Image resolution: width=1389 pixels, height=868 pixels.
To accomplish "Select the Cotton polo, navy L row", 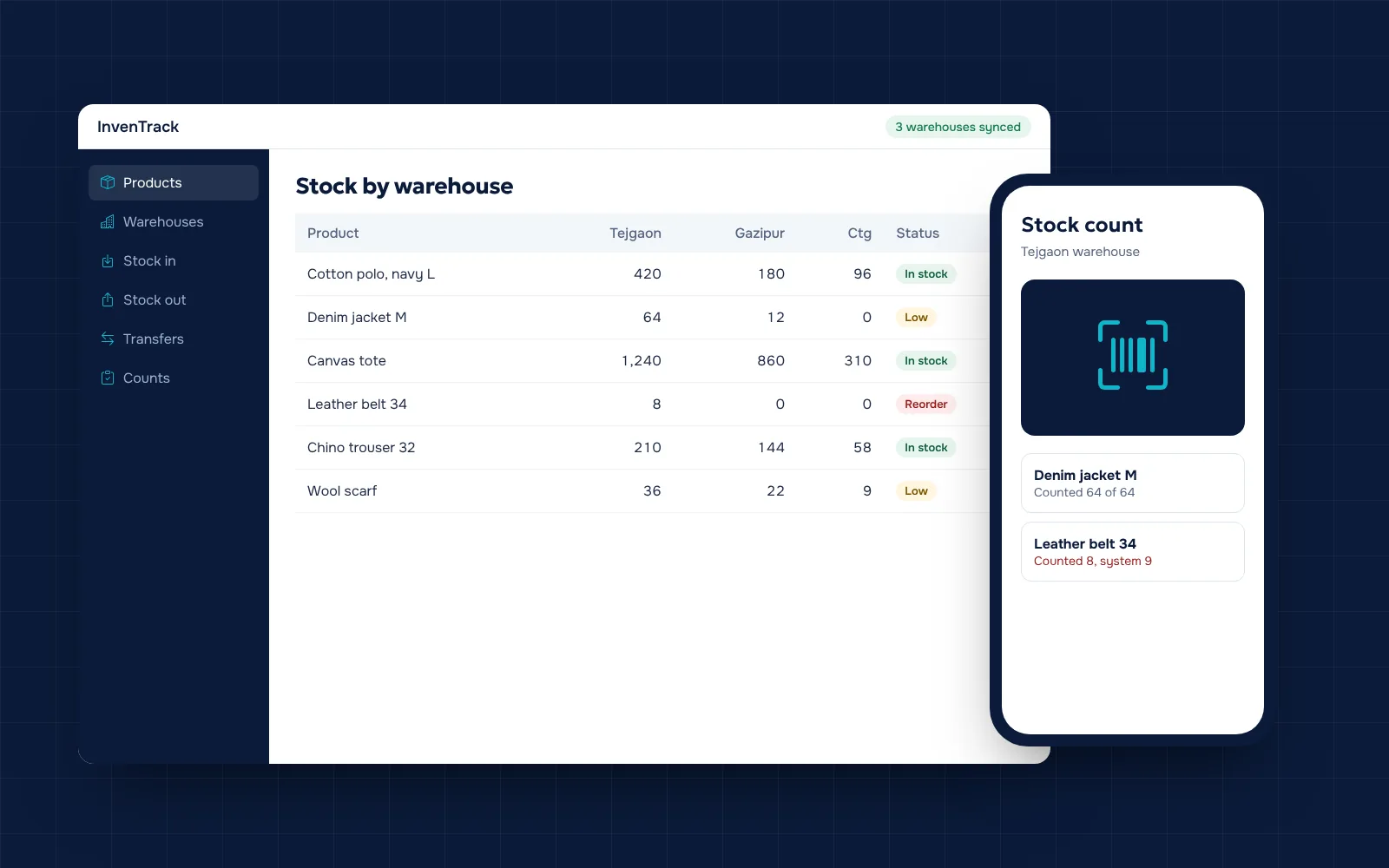I will coord(642,273).
